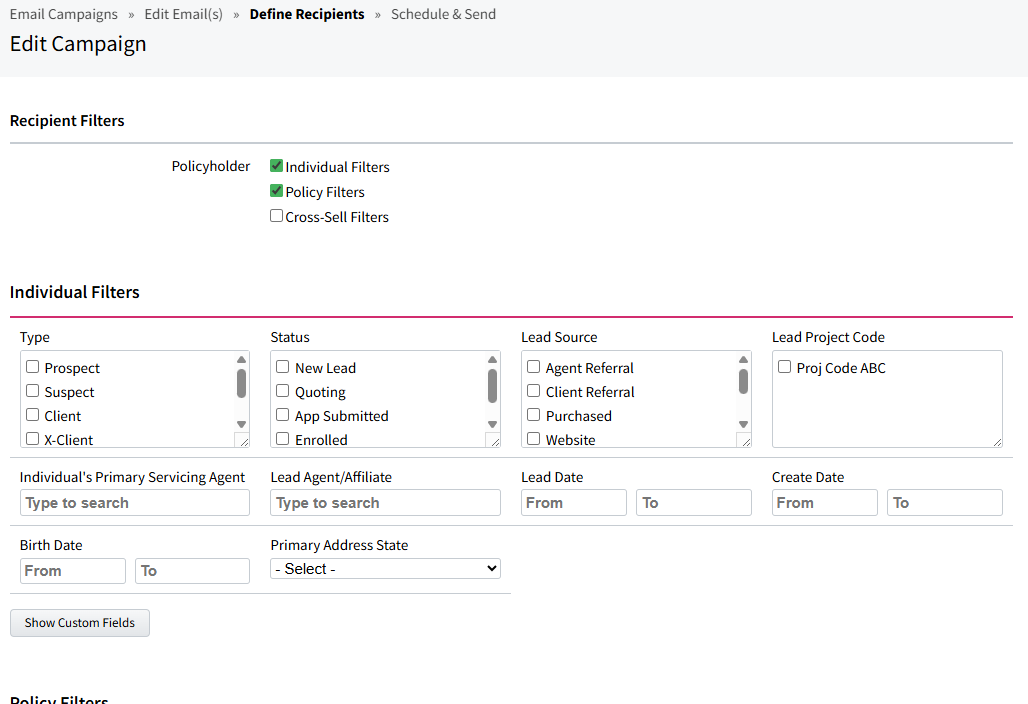The image size is (1028, 704).
Task: Focus the Lead Agent/Affiliate search field
Action: tap(386, 503)
